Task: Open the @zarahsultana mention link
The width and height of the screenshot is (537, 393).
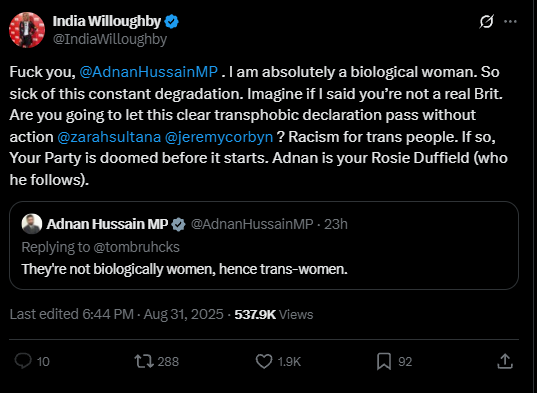Action: (x=109, y=137)
